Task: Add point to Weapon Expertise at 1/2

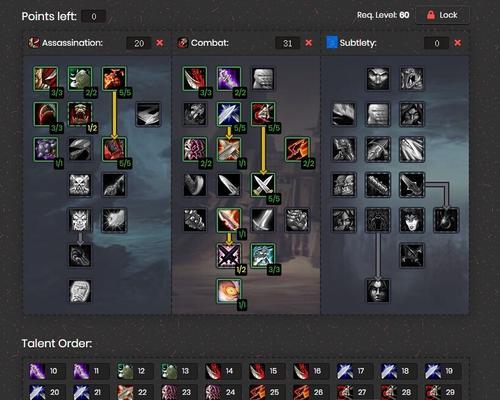Action: tap(229, 256)
